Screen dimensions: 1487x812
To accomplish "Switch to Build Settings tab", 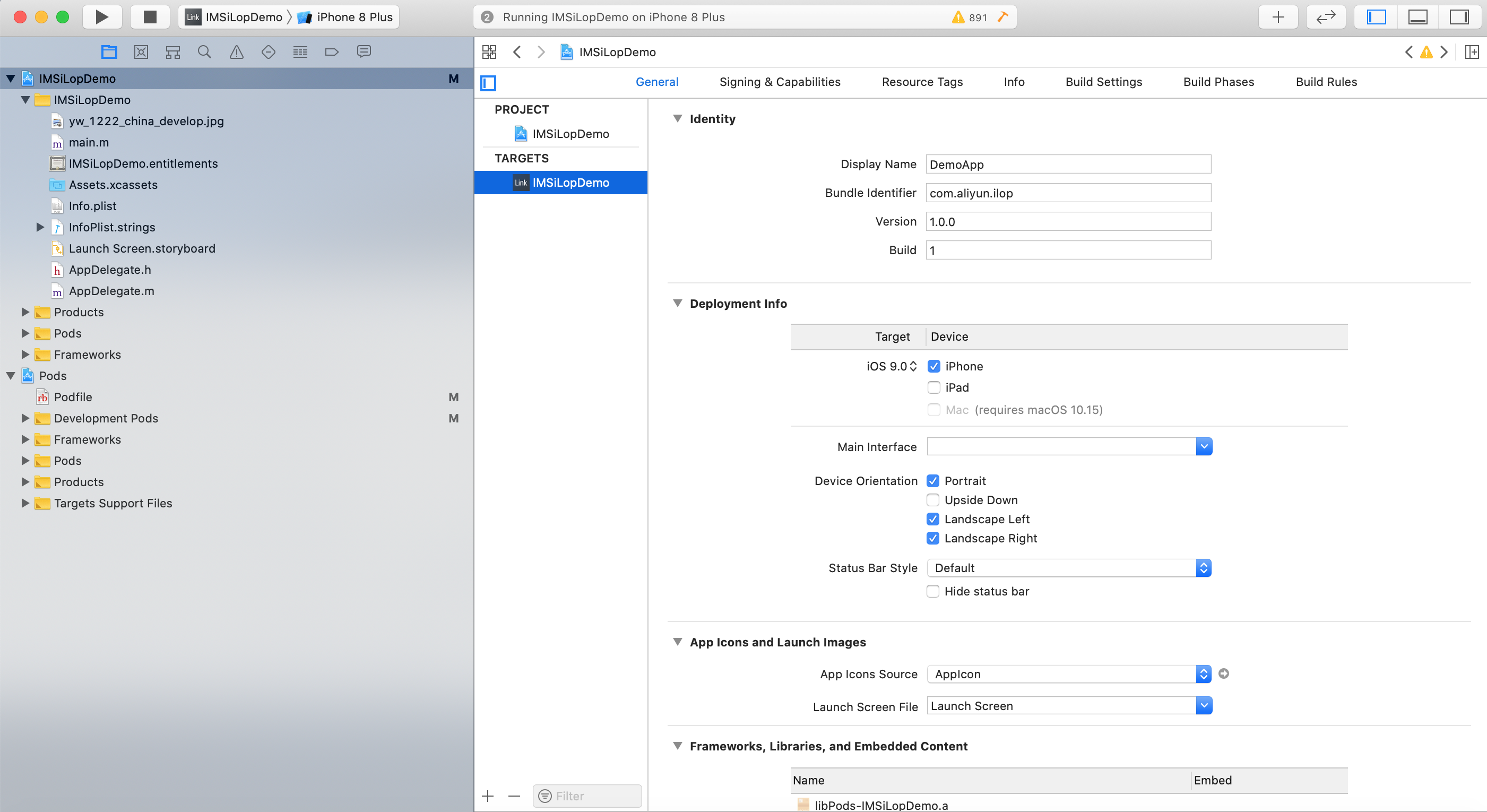I will [x=1104, y=82].
